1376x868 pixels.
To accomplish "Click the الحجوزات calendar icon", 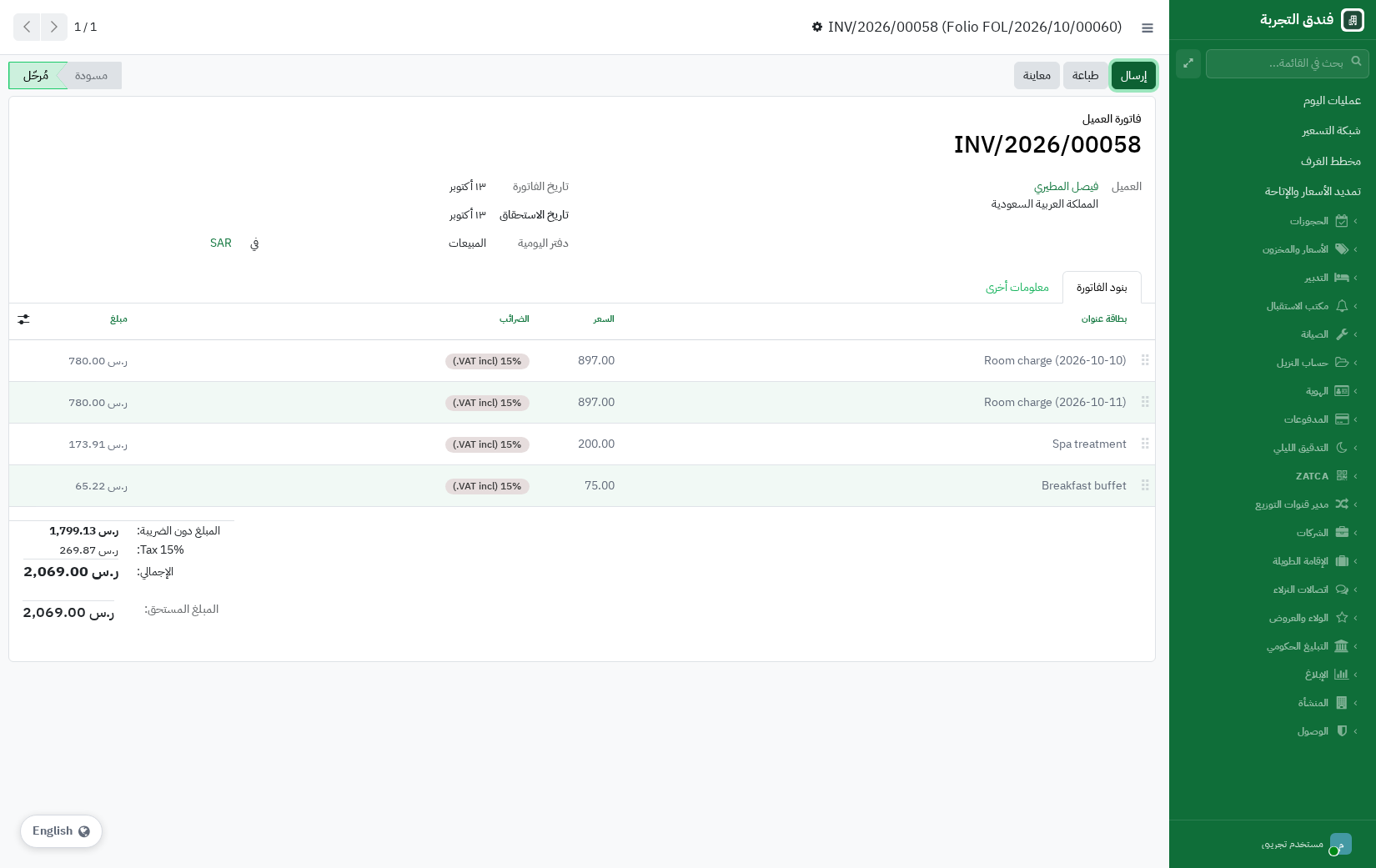I will tap(1342, 221).
